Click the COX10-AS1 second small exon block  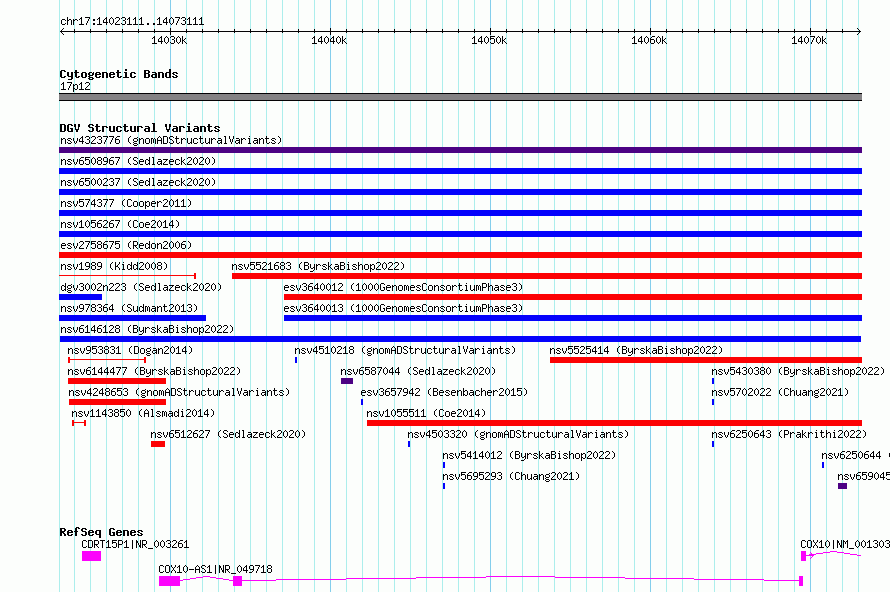pos(237,581)
